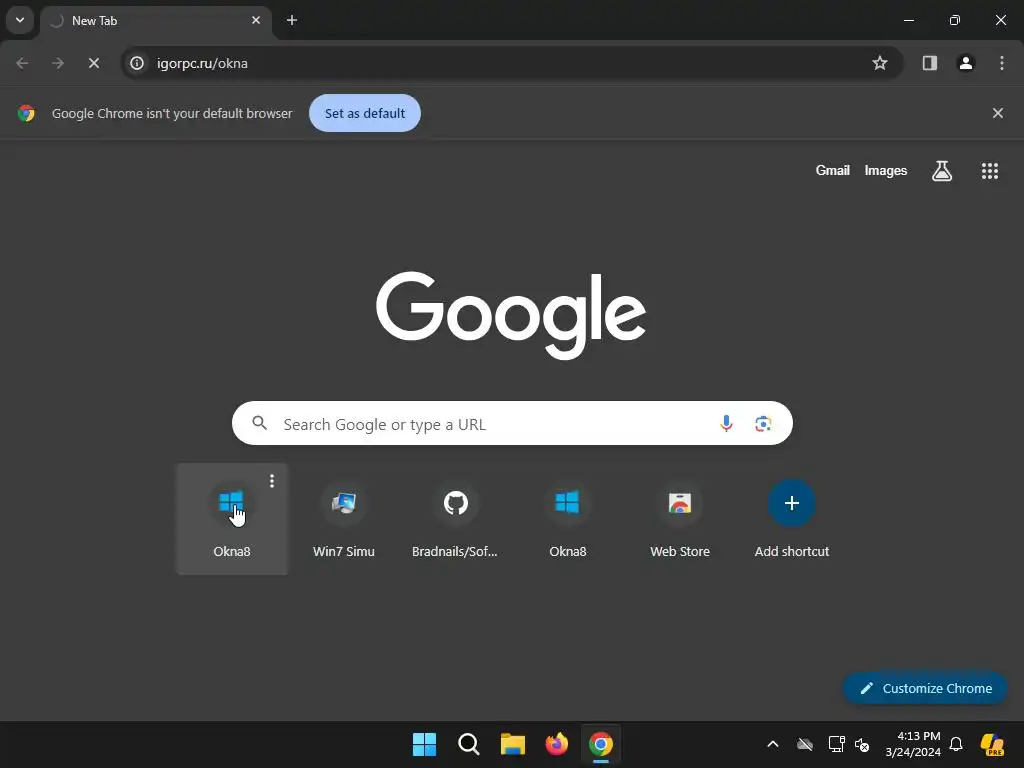Stop loading the page
Image resolution: width=1024 pixels, height=768 pixels.
[94, 63]
